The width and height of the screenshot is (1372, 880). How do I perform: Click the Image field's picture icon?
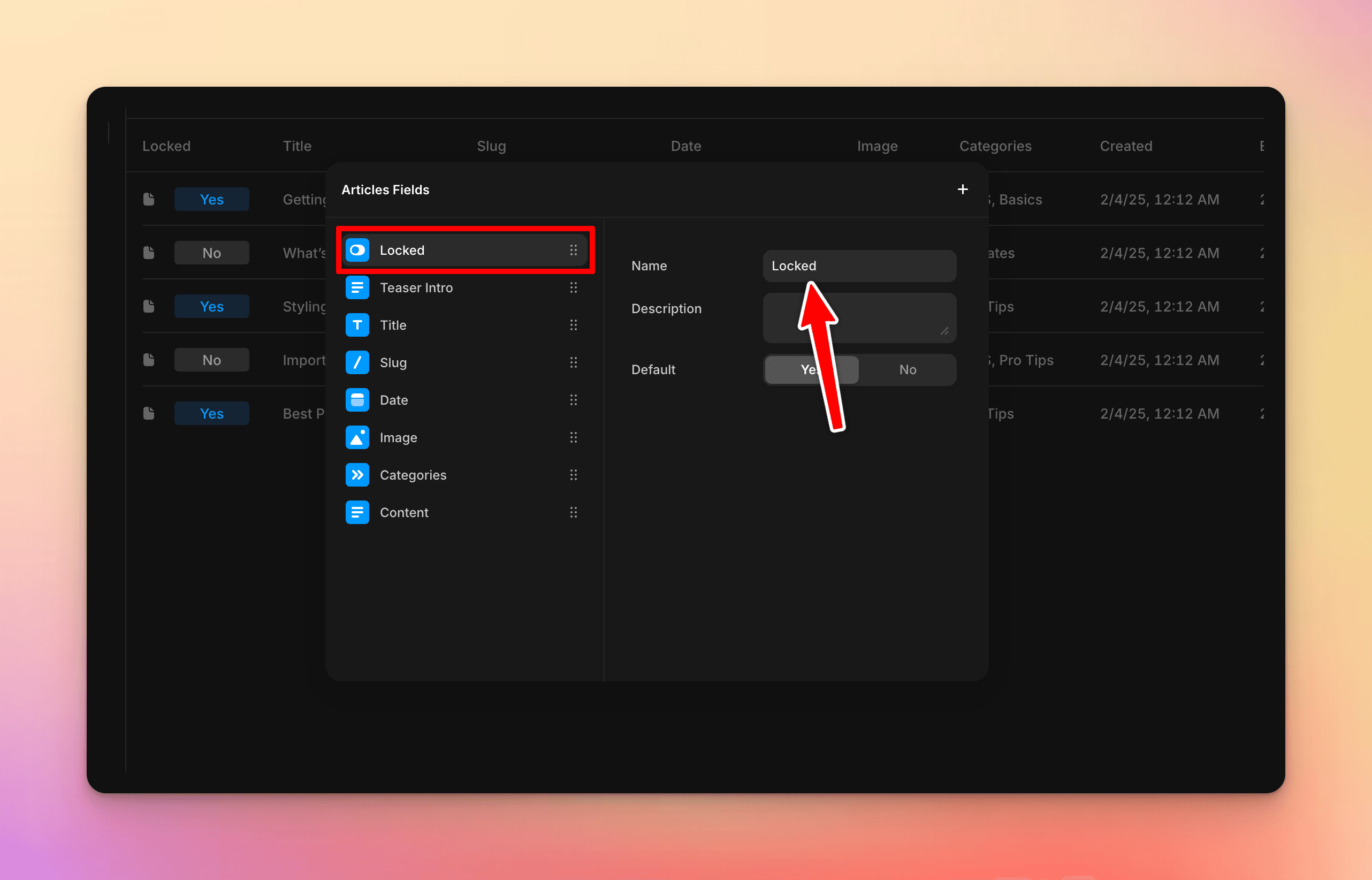[x=357, y=437]
